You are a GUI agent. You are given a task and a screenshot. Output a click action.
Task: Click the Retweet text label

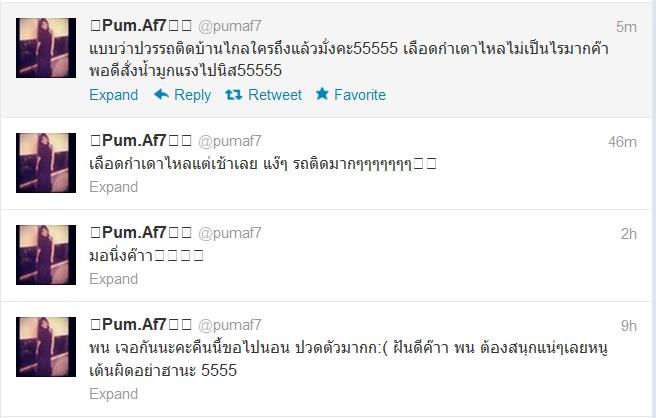275,95
